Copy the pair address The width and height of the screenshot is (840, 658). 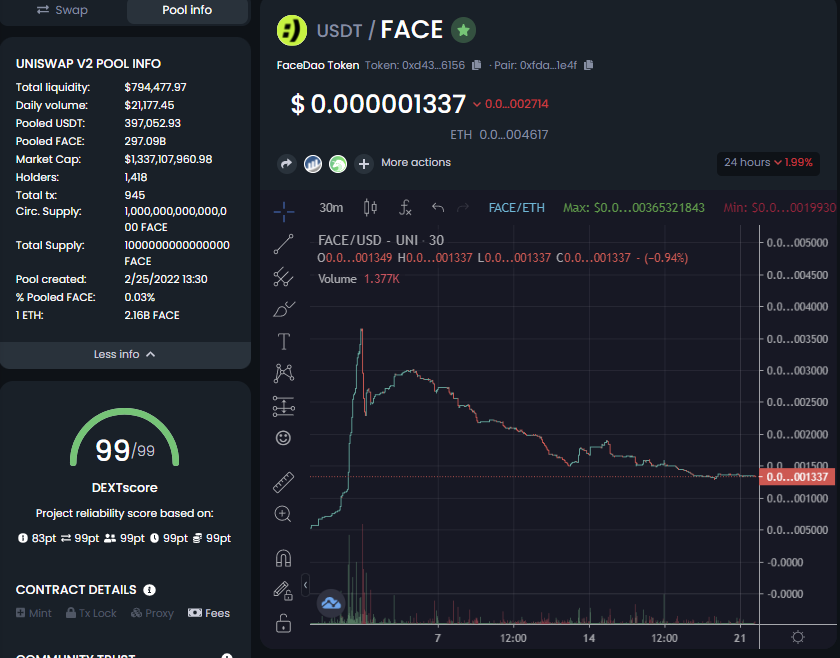pyautogui.click(x=588, y=65)
